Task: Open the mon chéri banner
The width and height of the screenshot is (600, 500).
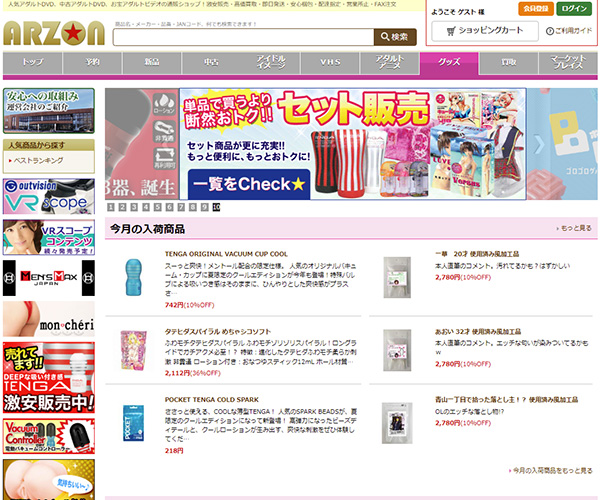Action: tap(49, 319)
